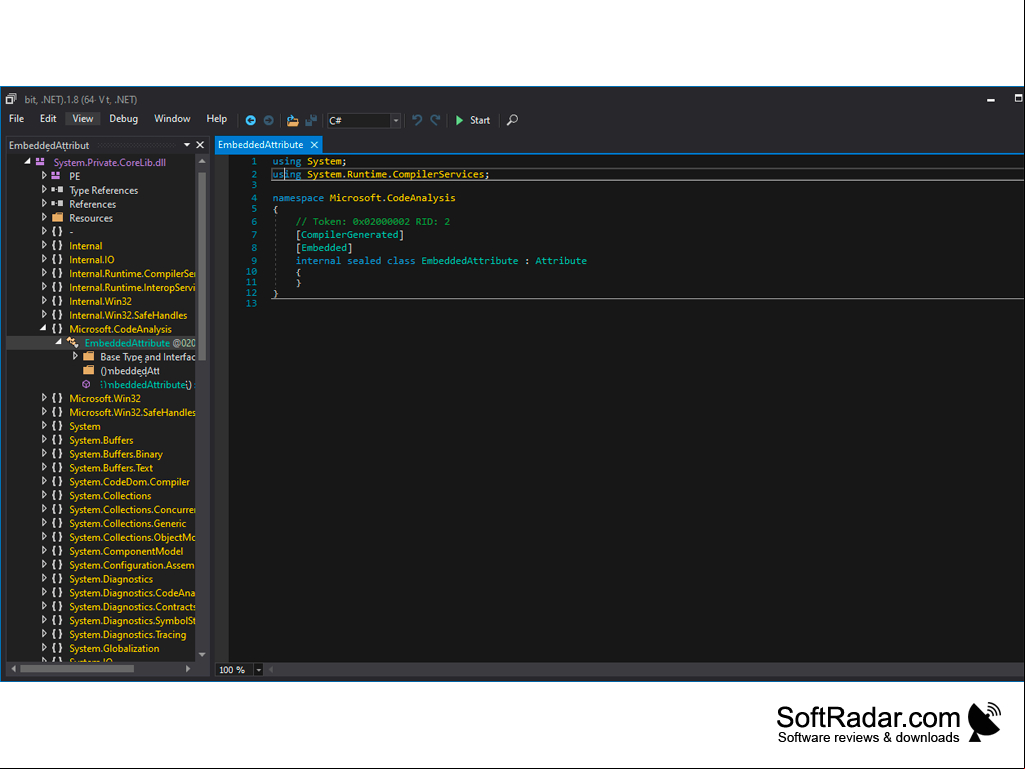Open the Window menu

click(x=172, y=119)
